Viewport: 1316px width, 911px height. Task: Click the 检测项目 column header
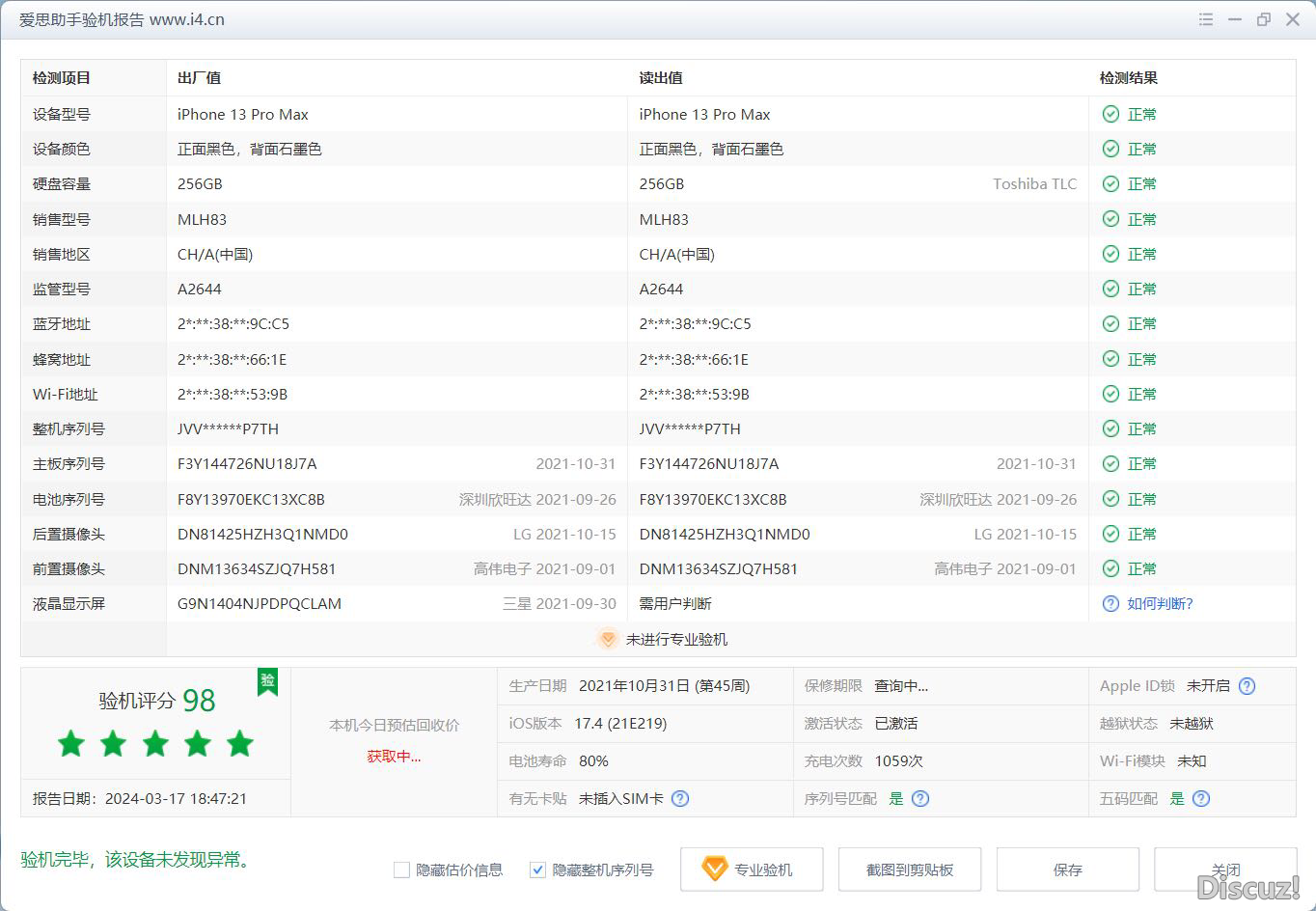(62, 78)
